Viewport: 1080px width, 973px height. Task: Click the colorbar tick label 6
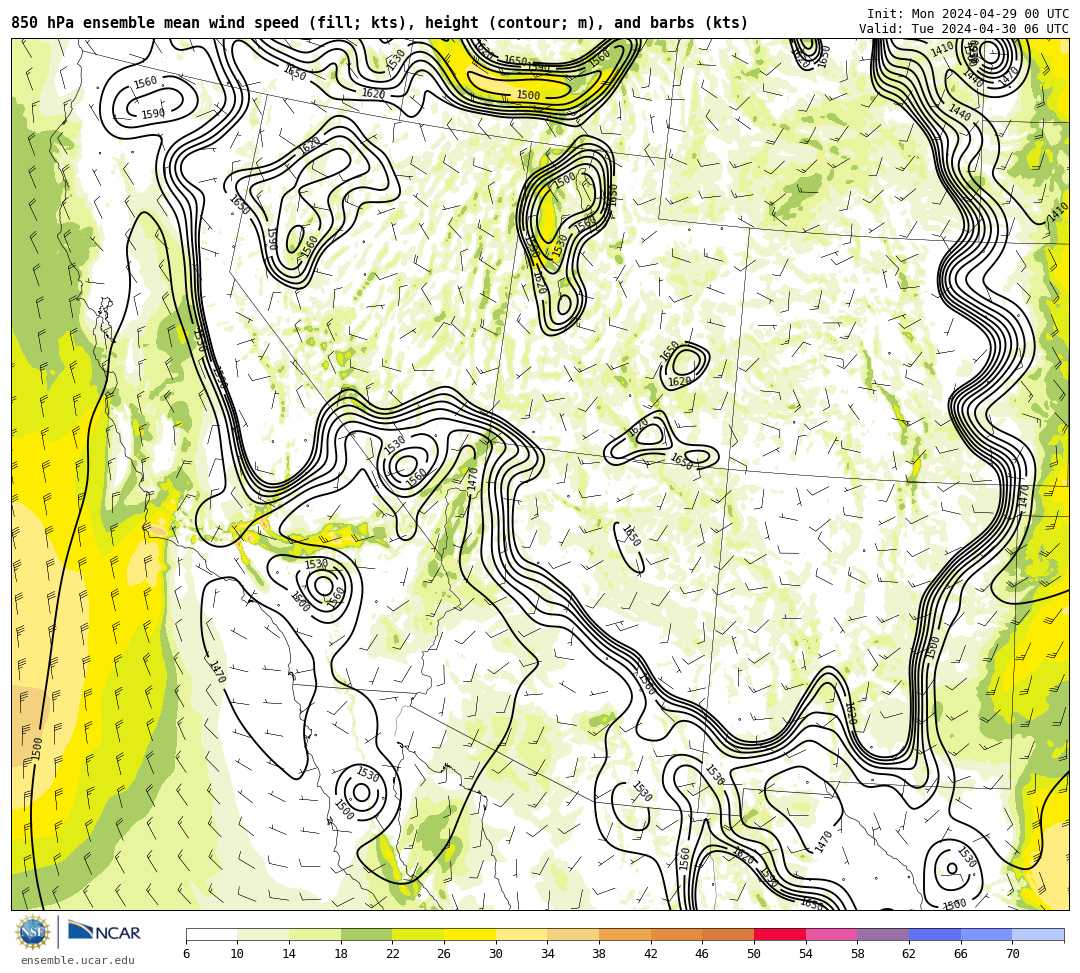coord(186,954)
